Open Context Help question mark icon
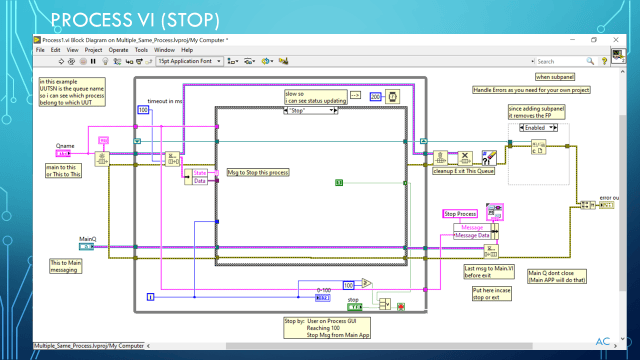This screenshot has width=640, height=360. point(604,61)
